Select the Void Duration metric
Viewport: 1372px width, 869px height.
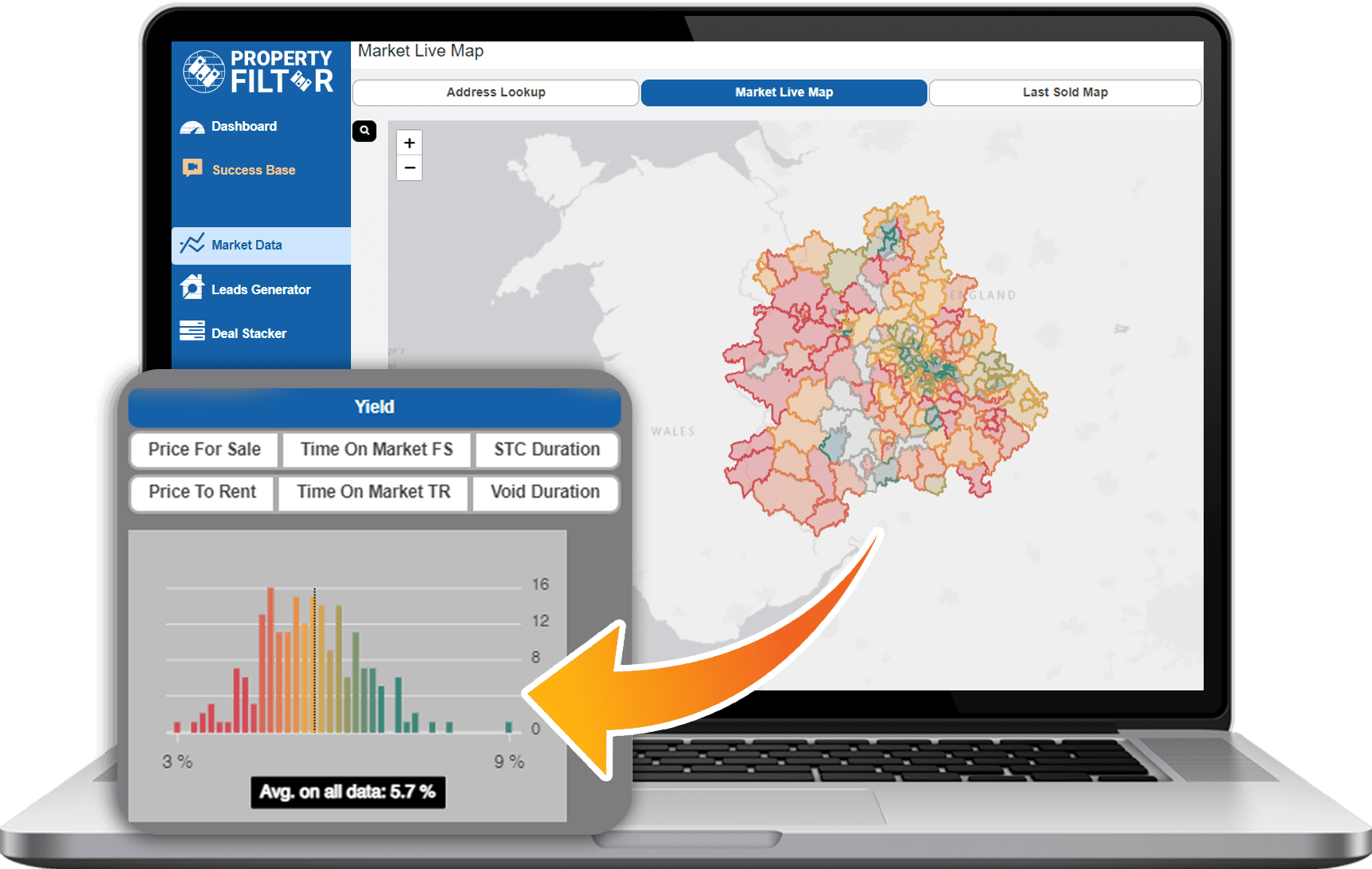[x=545, y=492]
